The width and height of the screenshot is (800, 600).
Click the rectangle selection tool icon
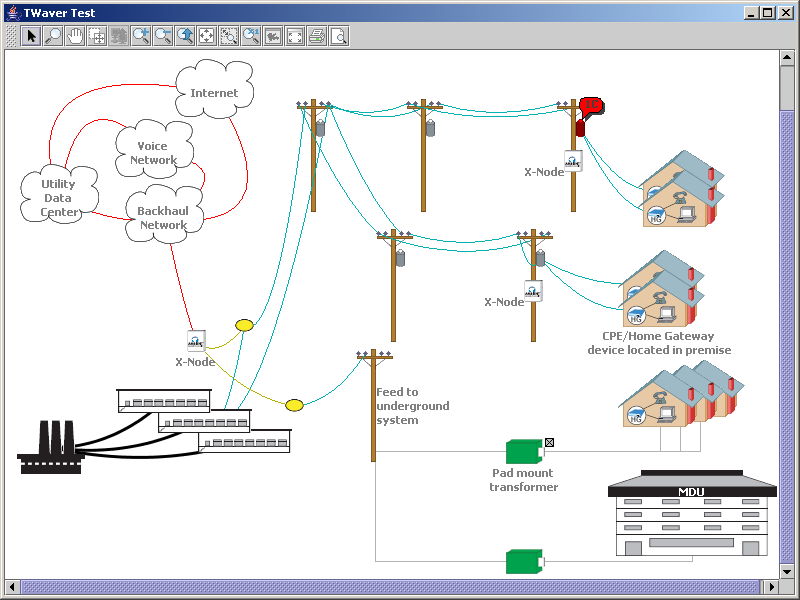click(x=97, y=36)
